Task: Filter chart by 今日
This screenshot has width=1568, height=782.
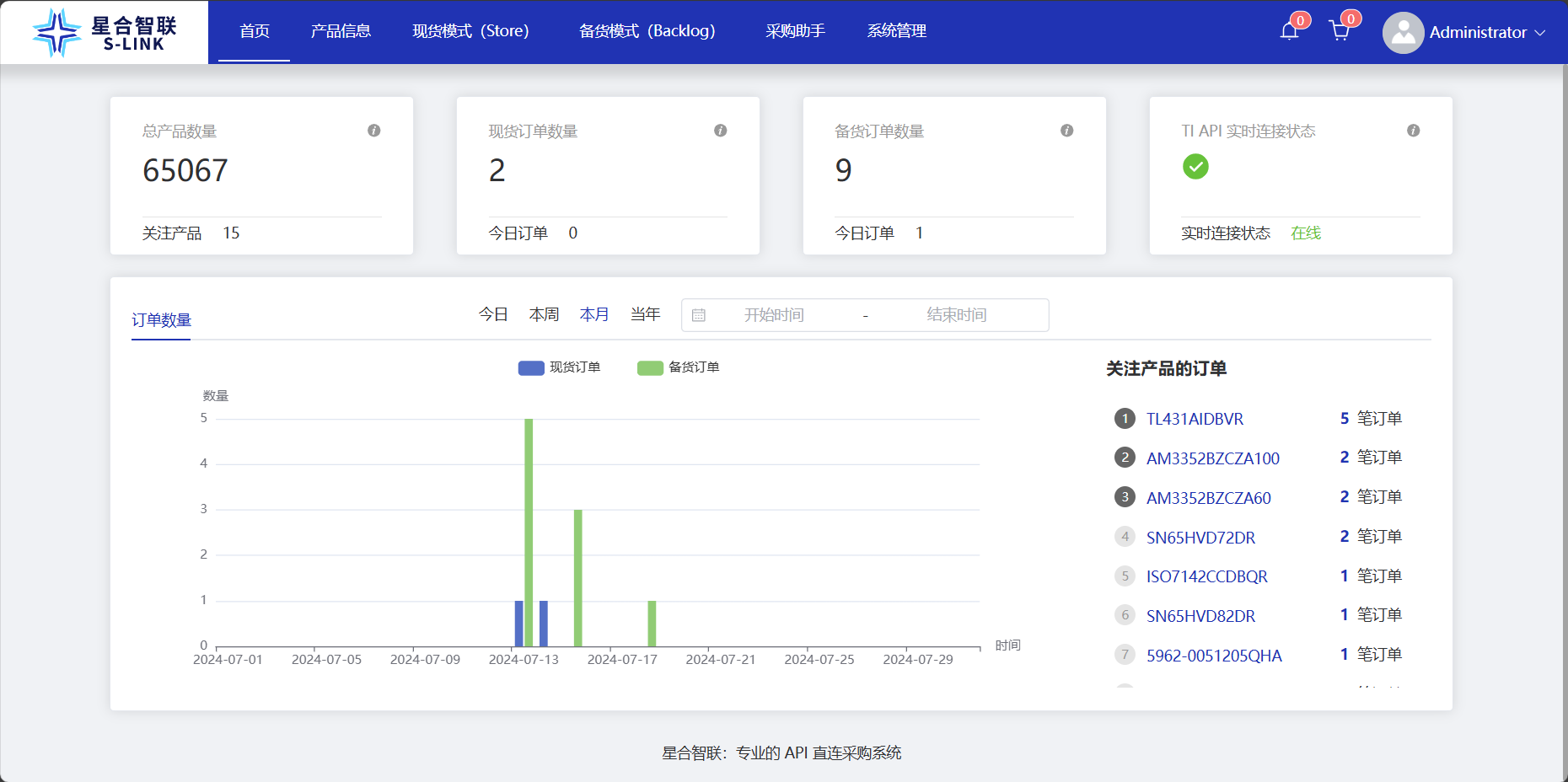Action: coord(493,314)
